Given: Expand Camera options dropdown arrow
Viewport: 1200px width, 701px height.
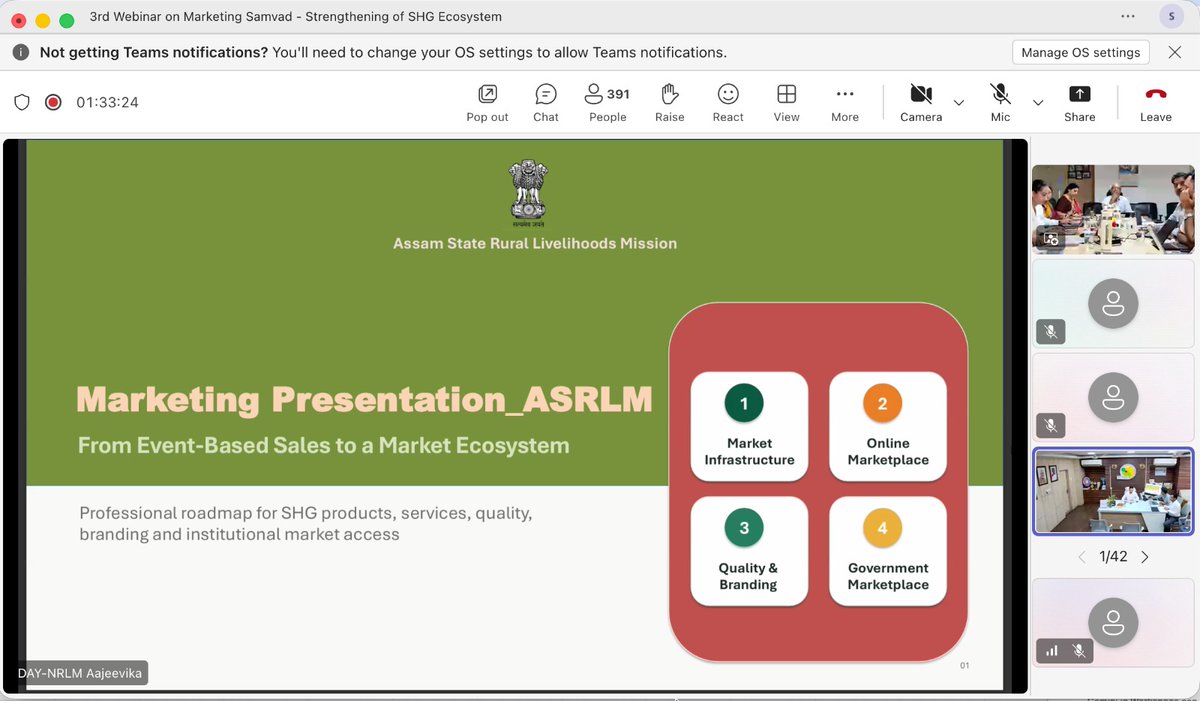Looking at the screenshot, I should 959,102.
